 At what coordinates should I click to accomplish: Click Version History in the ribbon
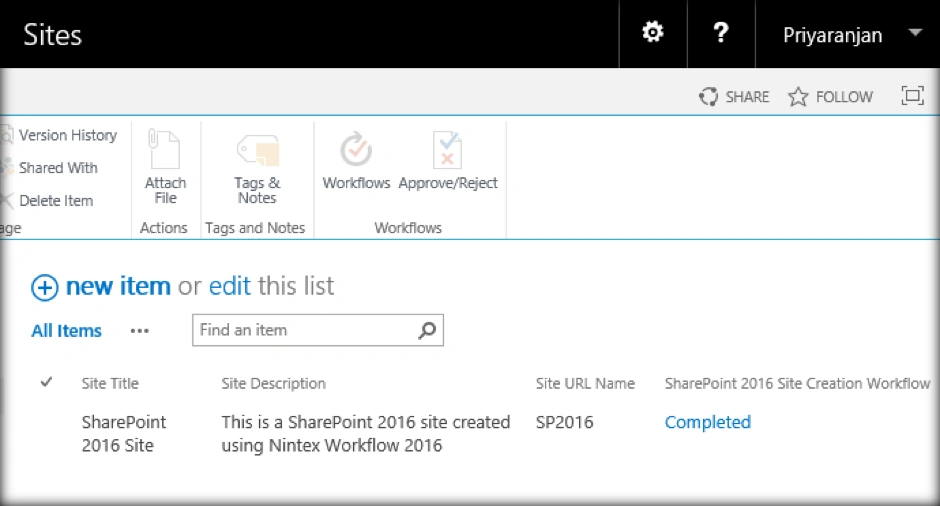67,135
